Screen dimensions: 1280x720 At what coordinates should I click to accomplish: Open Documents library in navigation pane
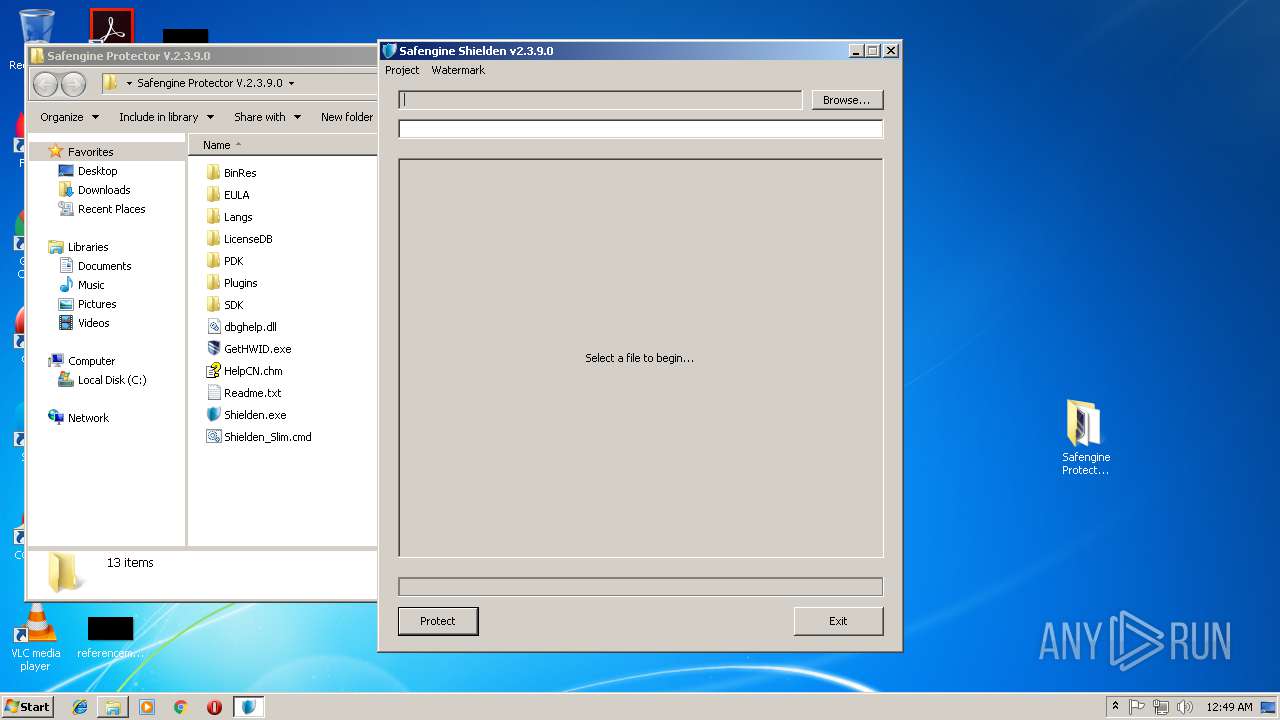click(104, 266)
